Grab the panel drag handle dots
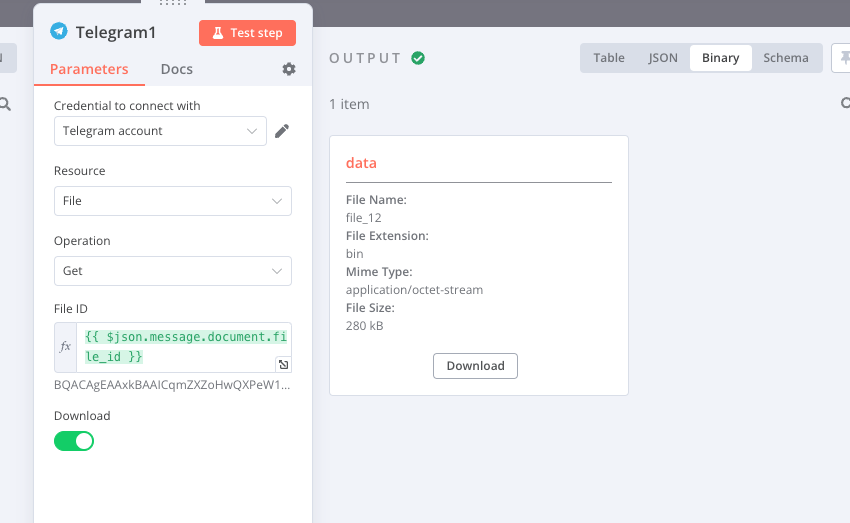Viewport: 850px width, 523px height. point(173,3)
